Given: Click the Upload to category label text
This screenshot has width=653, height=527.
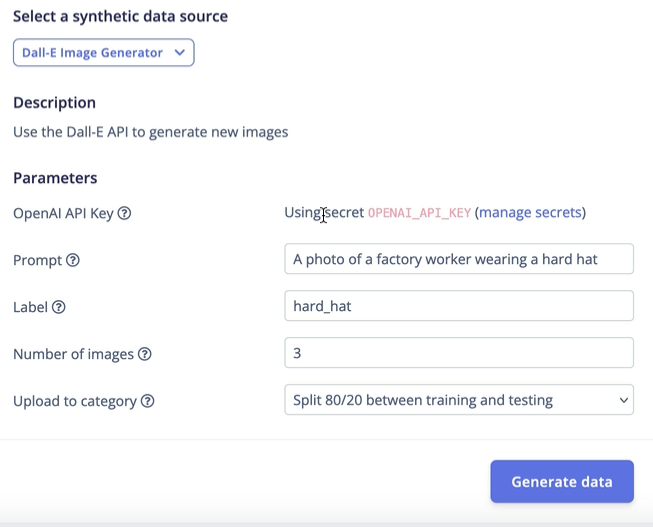Looking at the screenshot, I should (75, 401).
